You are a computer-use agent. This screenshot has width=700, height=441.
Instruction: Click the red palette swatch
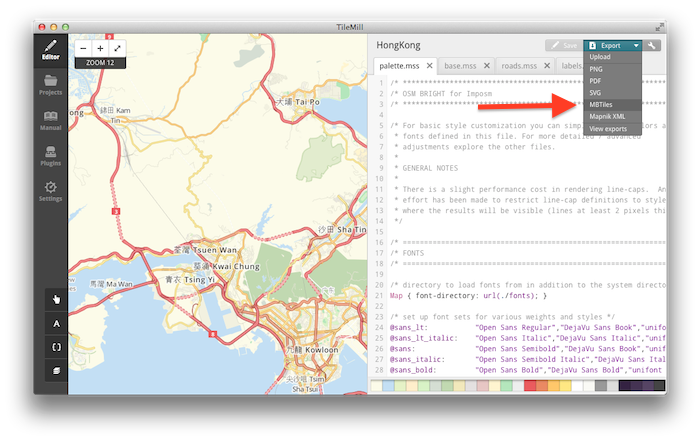530,386
